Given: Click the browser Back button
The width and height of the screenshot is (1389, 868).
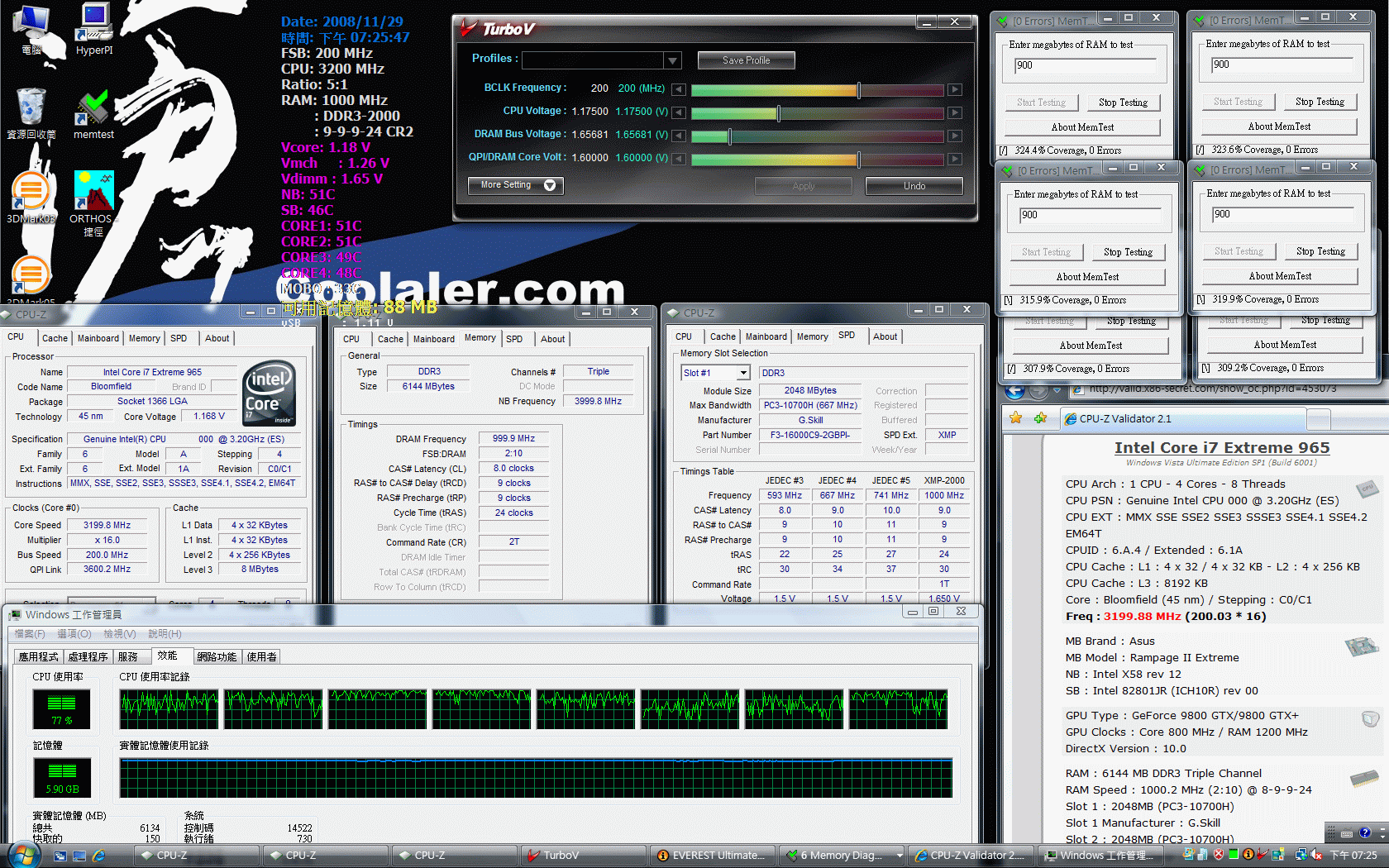Looking at the screenshot, I should (x=1014, y=389).
